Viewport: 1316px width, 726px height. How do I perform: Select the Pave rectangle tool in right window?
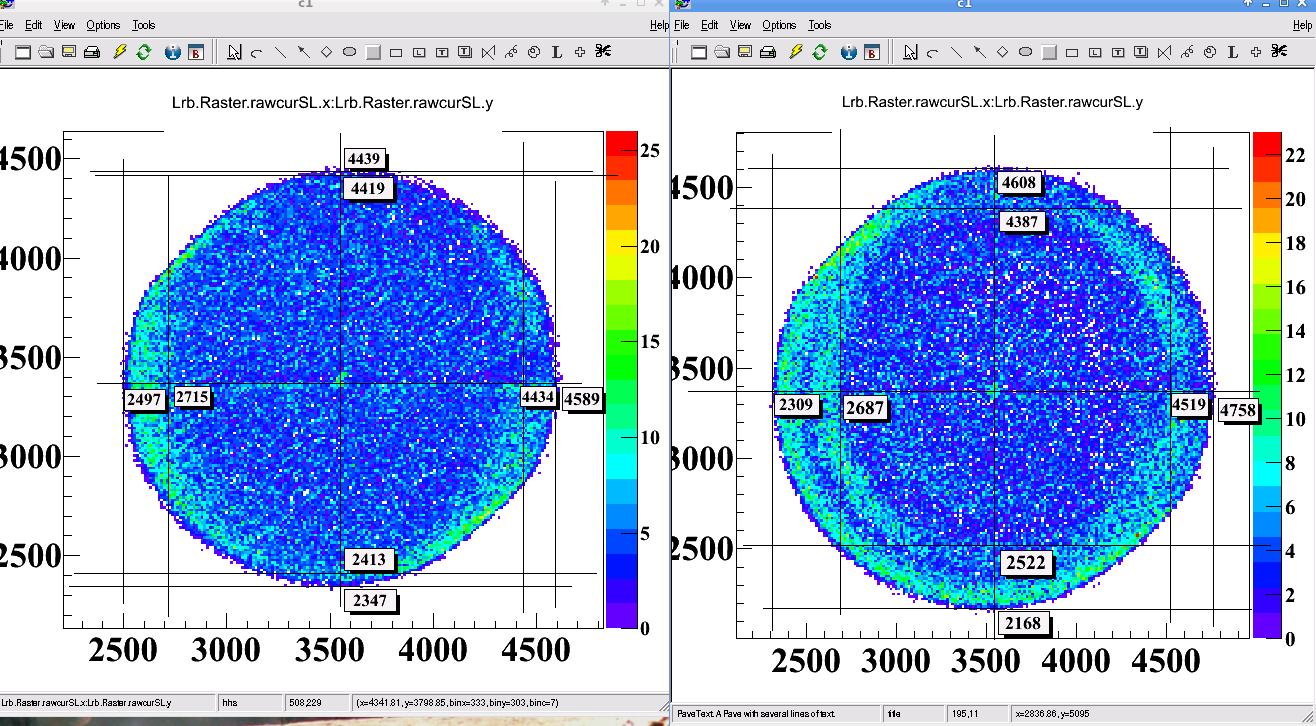pos(1072,52)
